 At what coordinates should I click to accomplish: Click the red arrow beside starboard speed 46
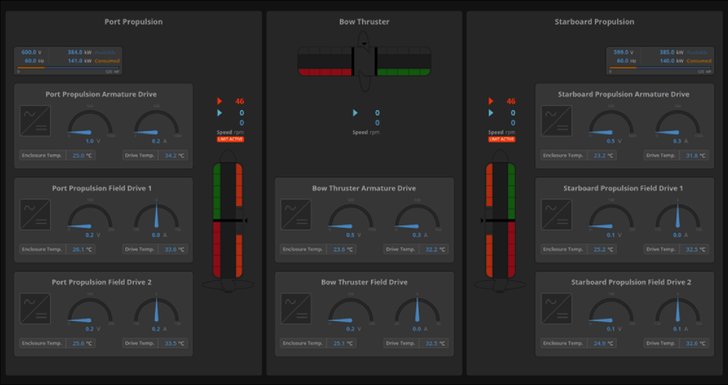[491, 101]
